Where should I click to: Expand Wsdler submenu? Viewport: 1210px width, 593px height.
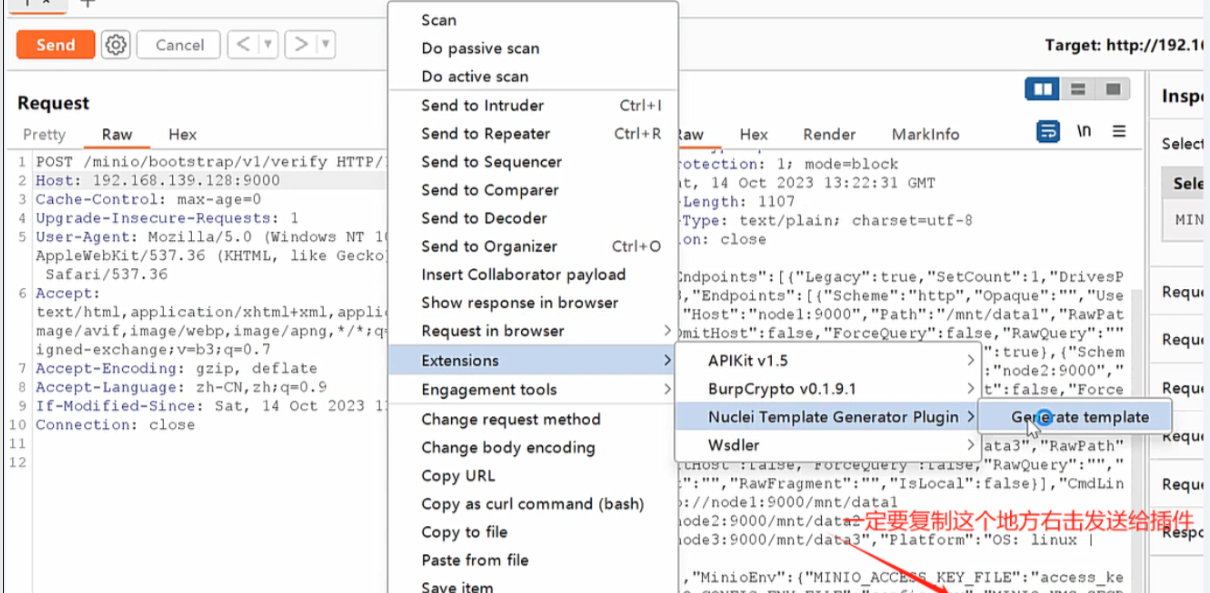(829, 445)
